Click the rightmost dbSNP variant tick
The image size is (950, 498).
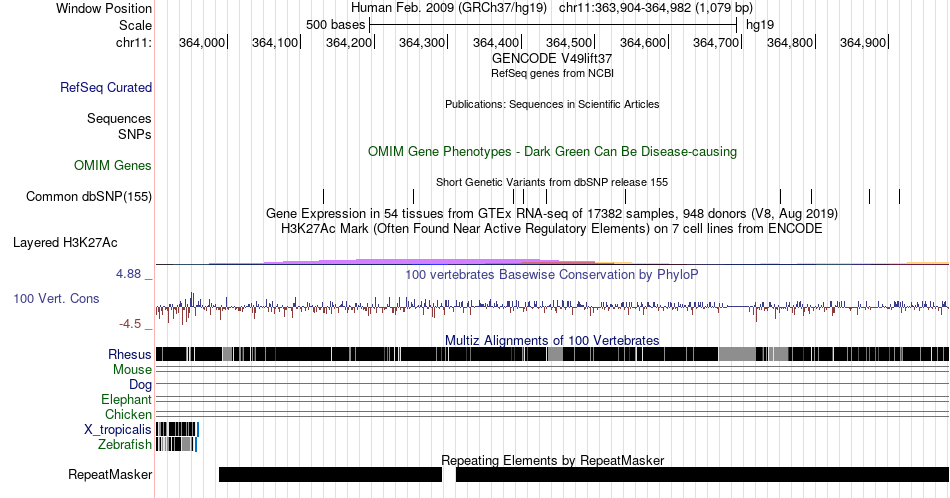coord(900,196)
